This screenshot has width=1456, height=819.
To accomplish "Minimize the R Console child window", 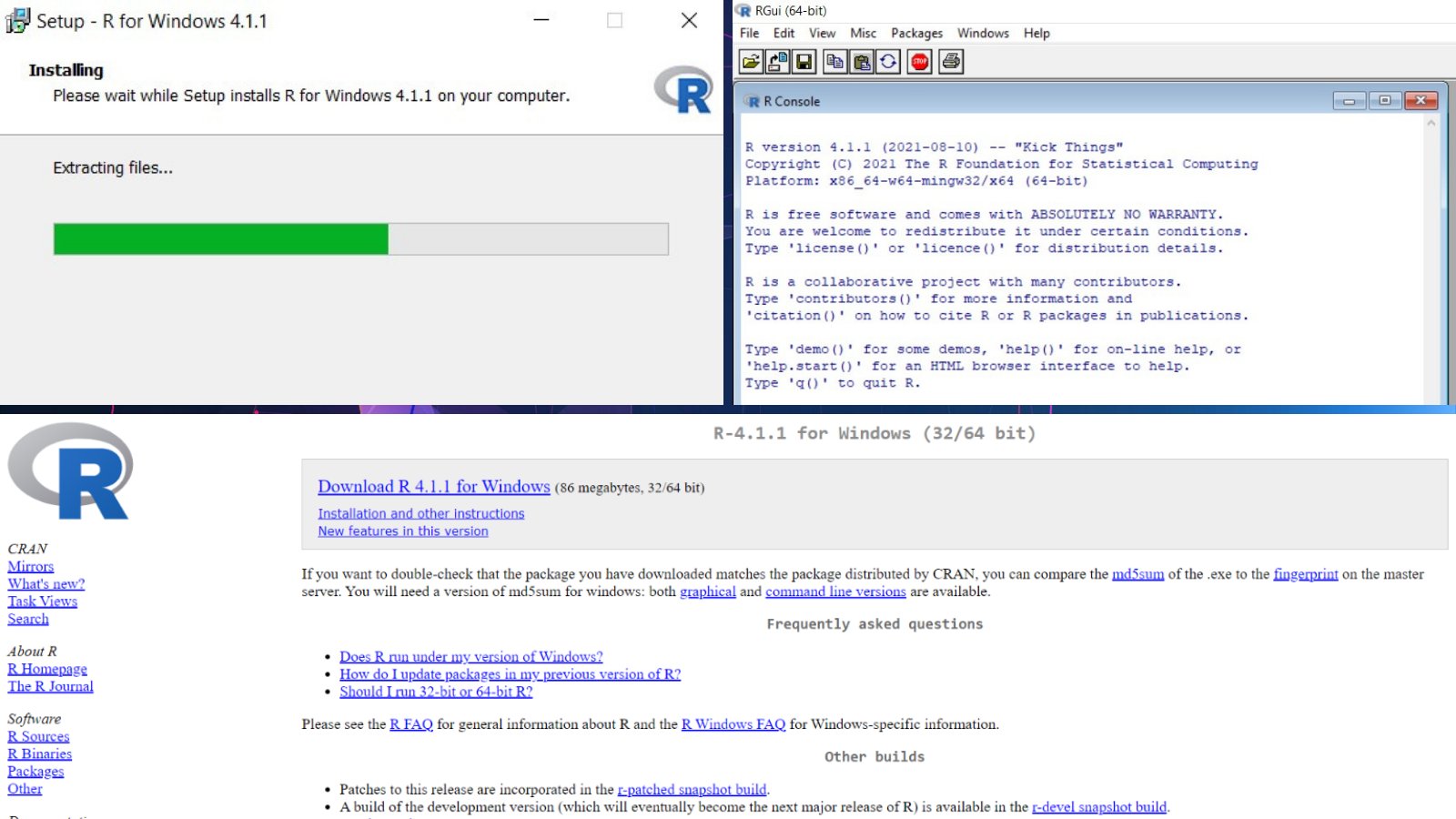I will pyautogui.click(x=1349, y=101).
